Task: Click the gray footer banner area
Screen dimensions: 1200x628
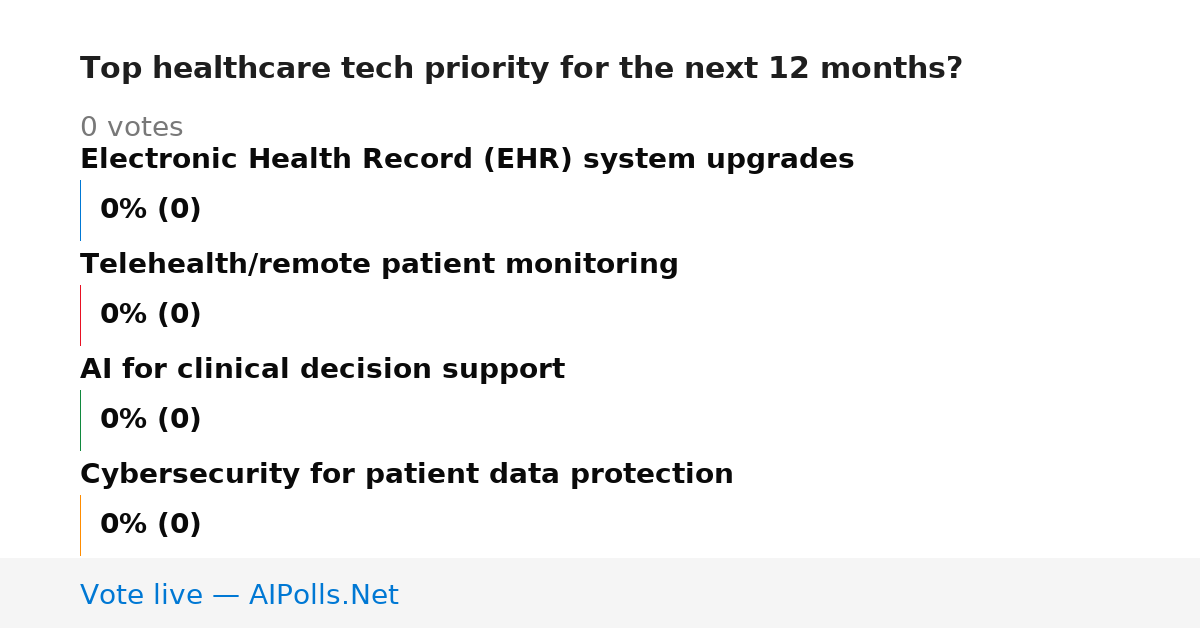Action: click(x=600, y=593)
